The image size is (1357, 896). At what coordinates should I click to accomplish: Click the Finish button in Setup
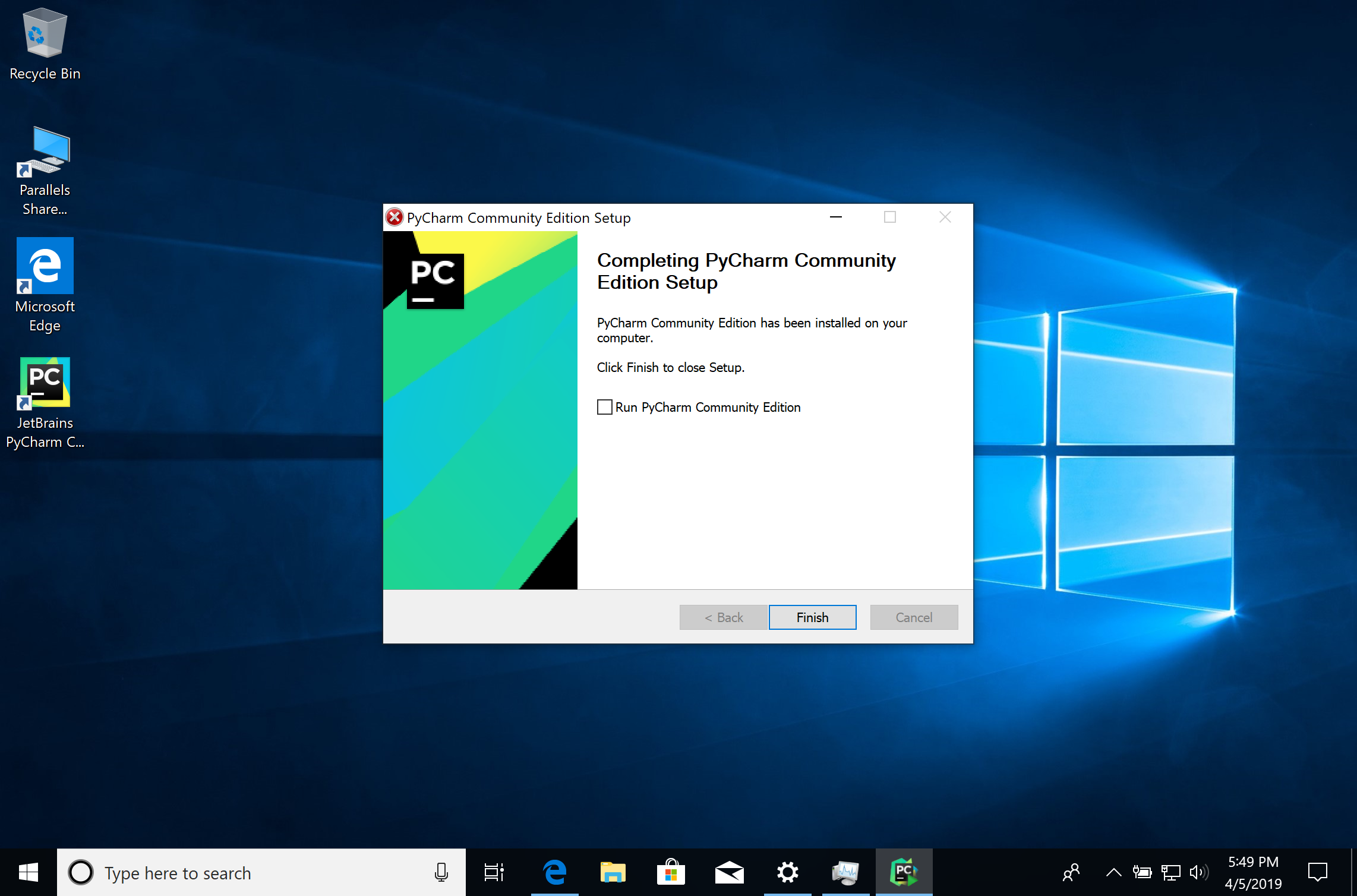812,617
